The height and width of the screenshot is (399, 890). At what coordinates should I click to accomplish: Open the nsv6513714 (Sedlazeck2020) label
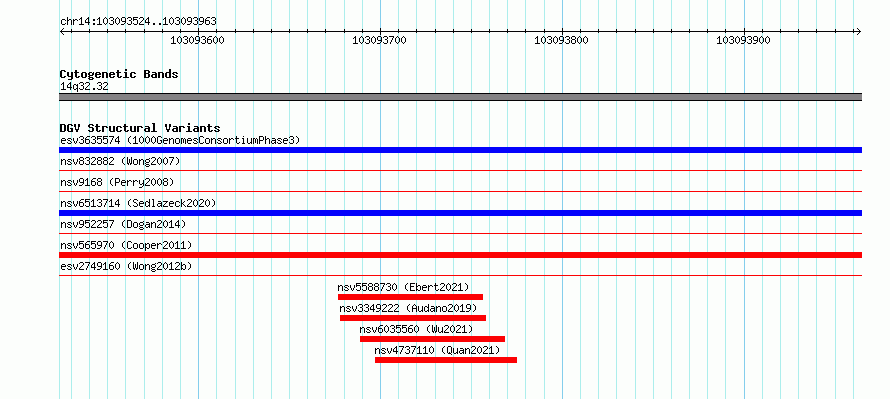click(138, 203)
